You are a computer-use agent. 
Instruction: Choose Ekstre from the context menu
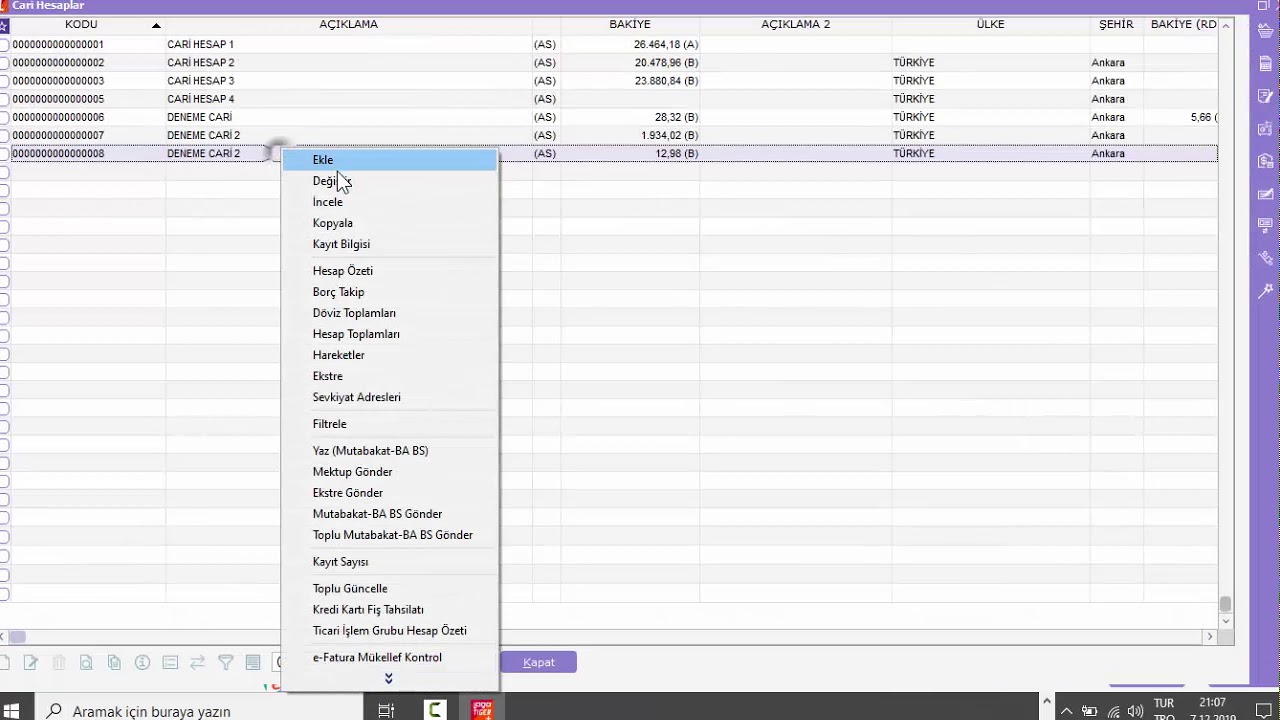coord(389,376)
